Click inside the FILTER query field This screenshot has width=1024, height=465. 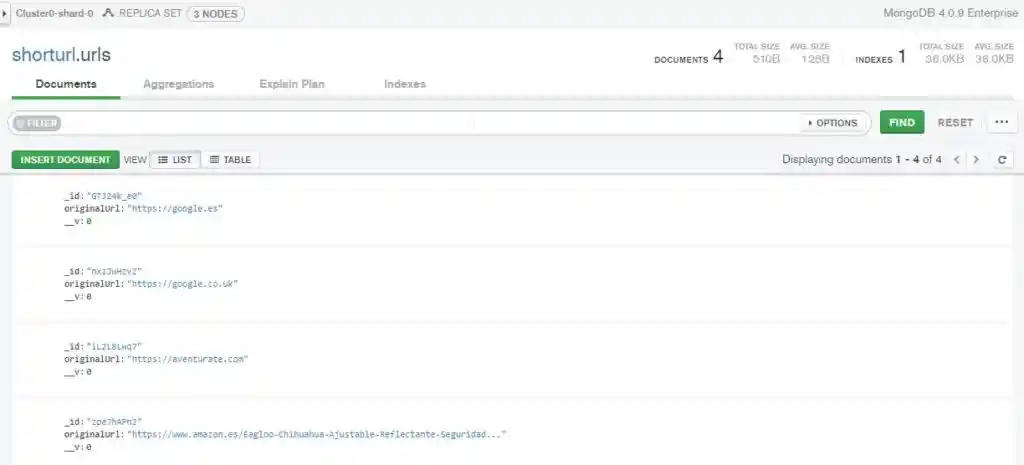pos(431,123)
